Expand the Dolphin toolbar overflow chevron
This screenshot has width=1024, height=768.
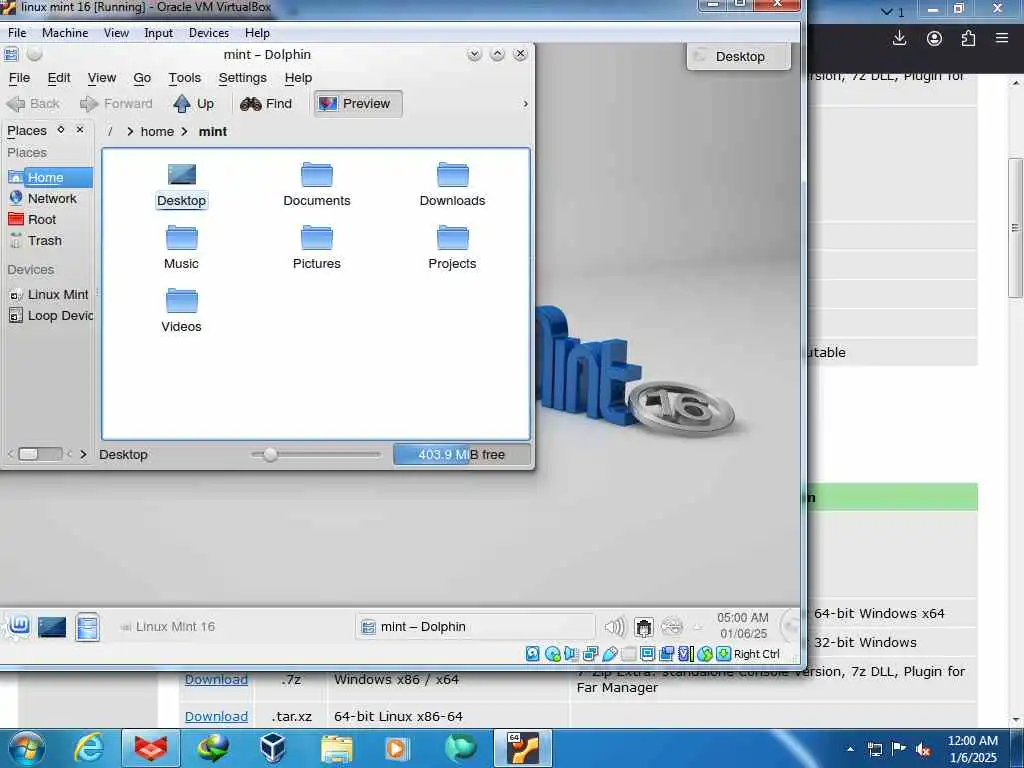(x=526, y=104)
